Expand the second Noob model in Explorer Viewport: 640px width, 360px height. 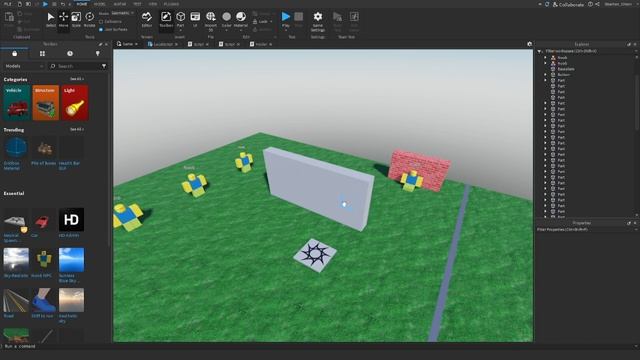[x=545, y=63]
